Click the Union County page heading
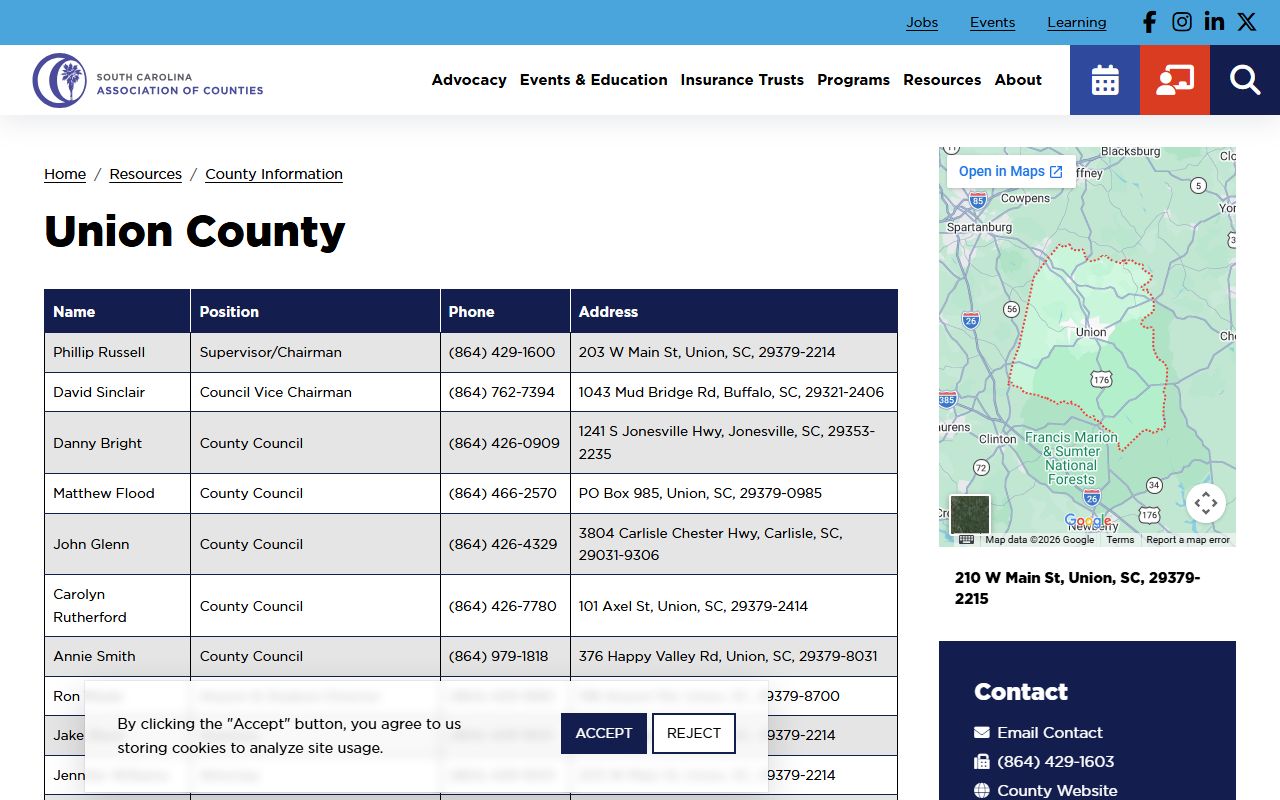This screenshot has height=800, width=1280. click(195, 231)
